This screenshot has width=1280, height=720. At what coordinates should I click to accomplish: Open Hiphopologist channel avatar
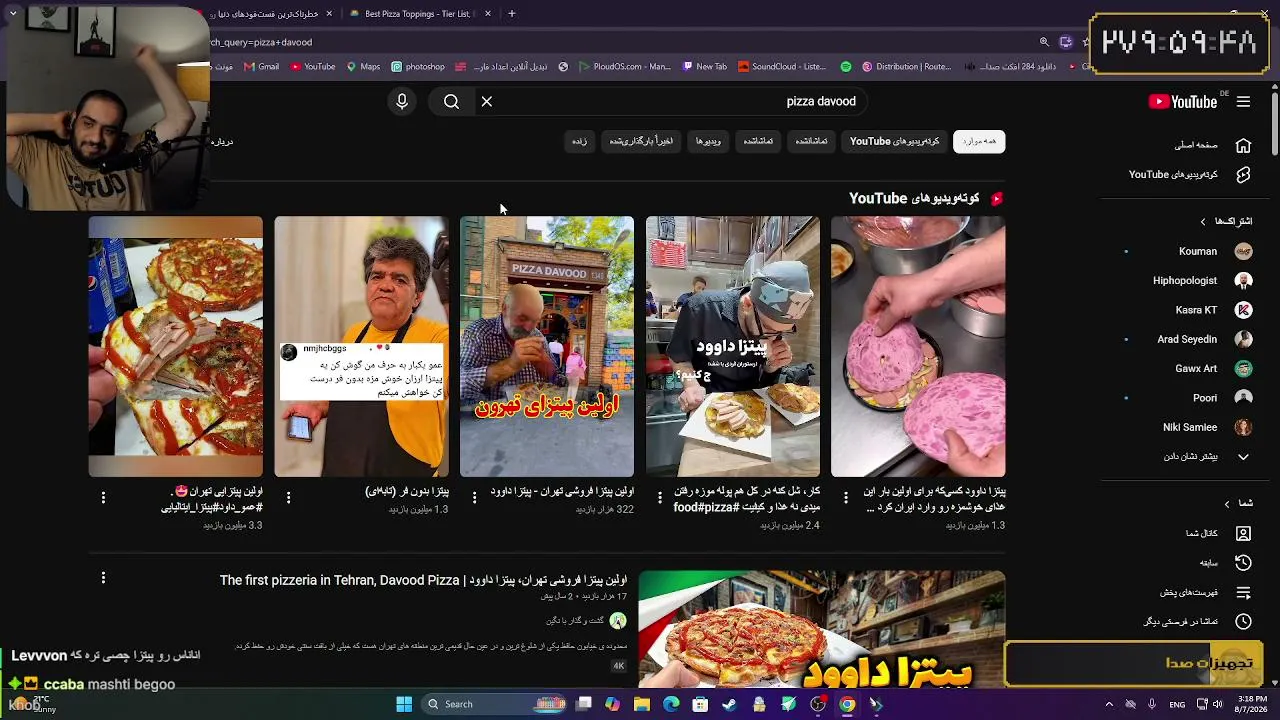coord(1243,281)
